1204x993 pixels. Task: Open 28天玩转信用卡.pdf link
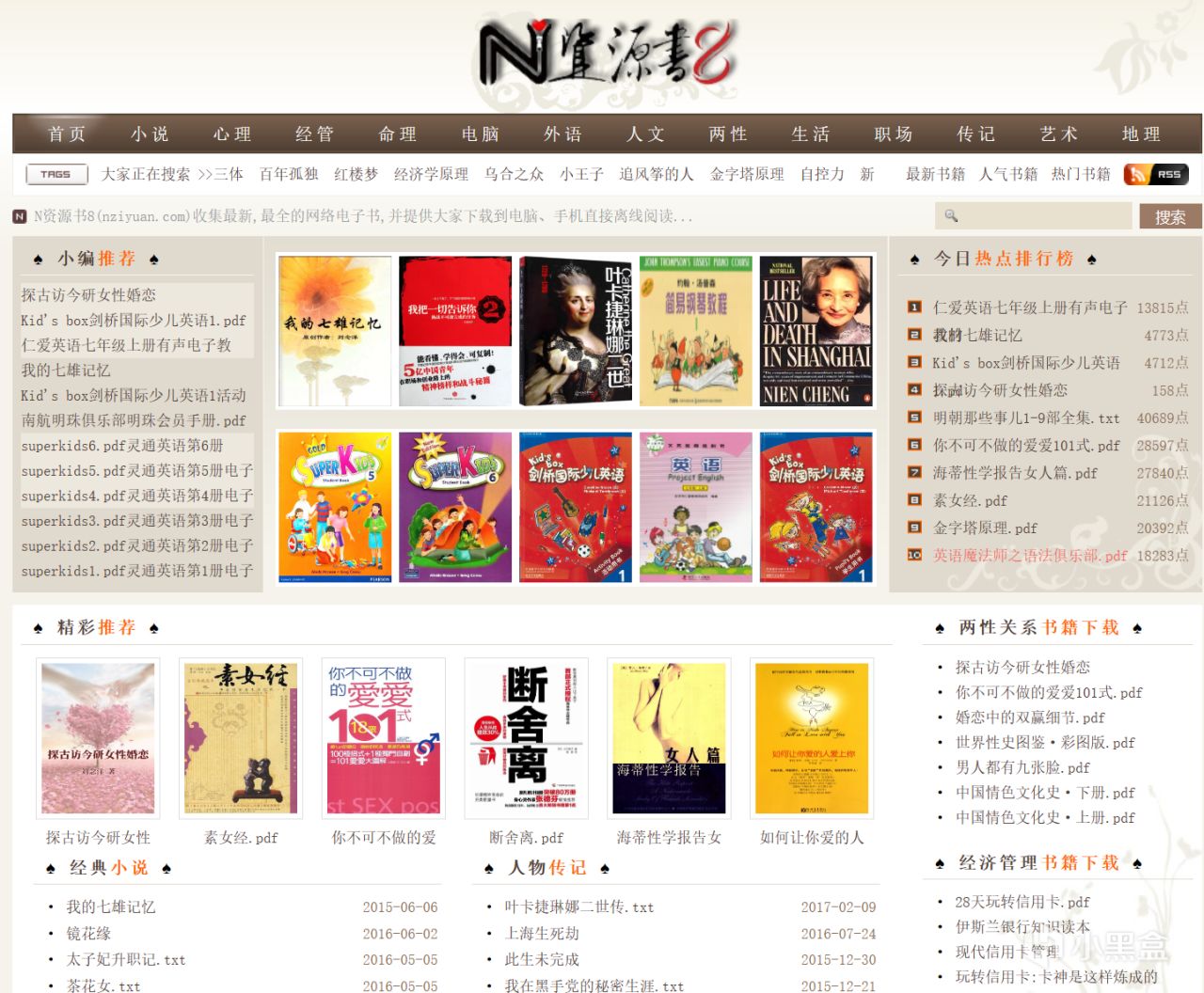(x=1022, y=902)
